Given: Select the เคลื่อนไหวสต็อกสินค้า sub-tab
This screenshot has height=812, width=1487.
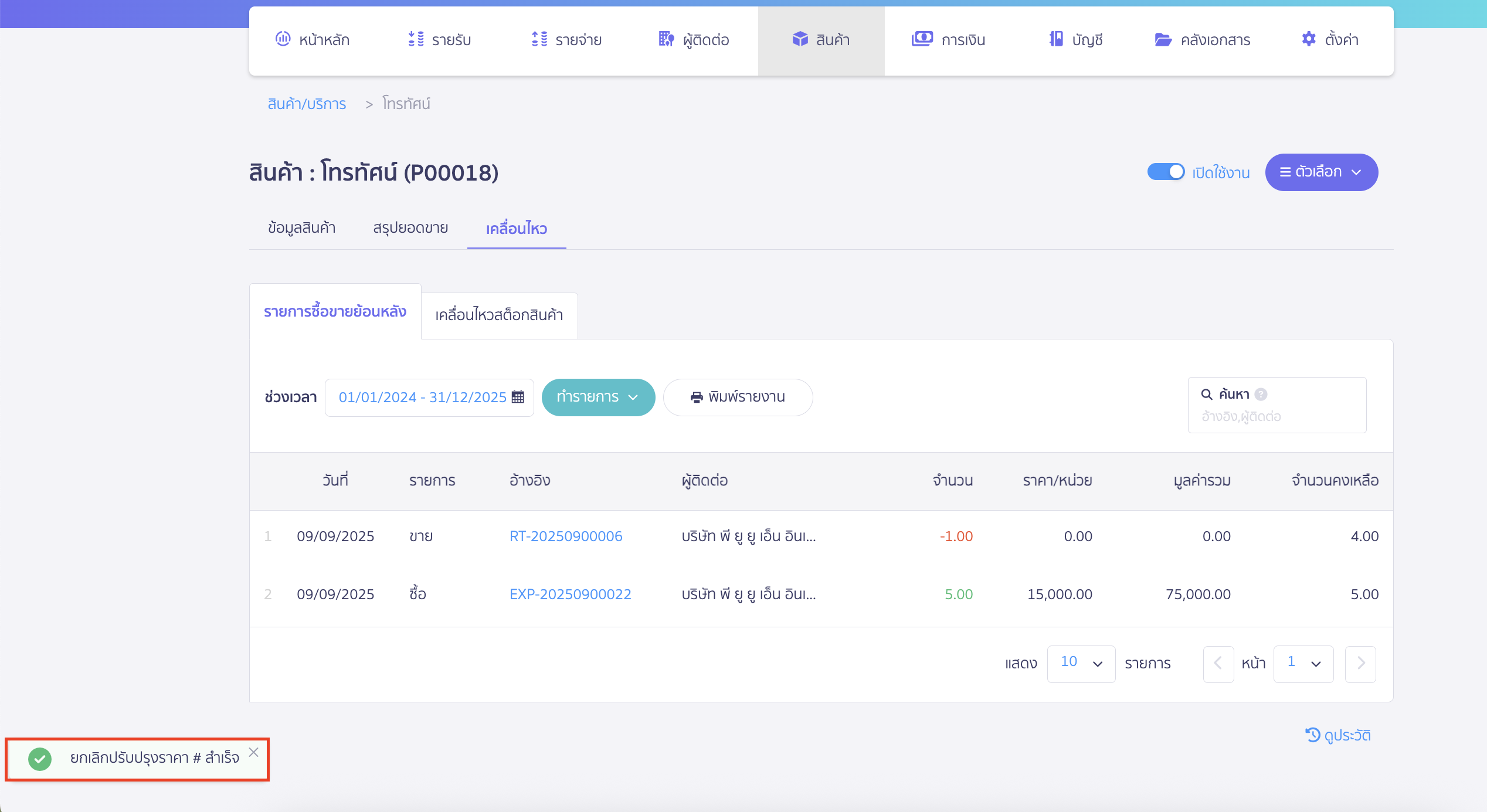Looking at the screenshot, I should pyautogui.click(x=499, y=315).
